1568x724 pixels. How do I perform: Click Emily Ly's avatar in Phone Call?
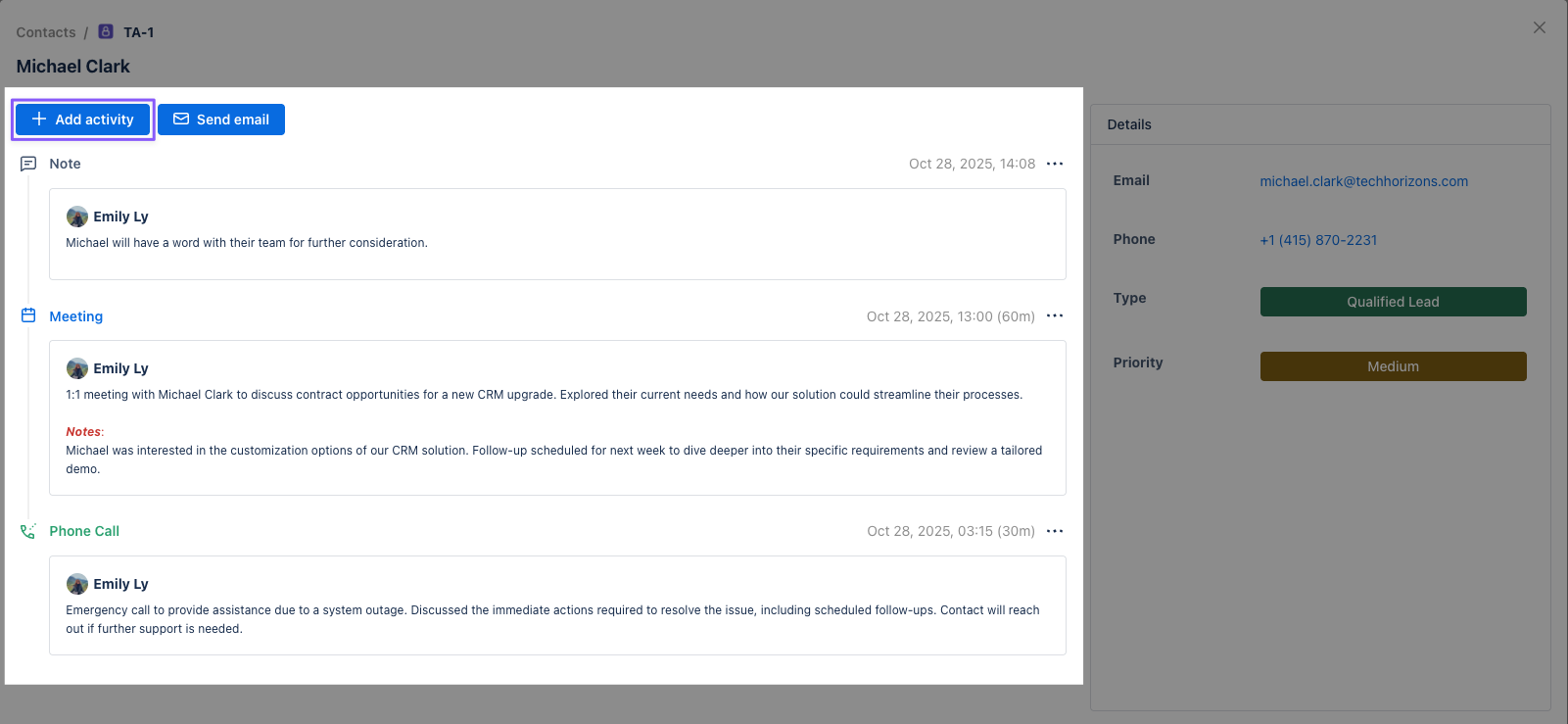pos(77,584)
